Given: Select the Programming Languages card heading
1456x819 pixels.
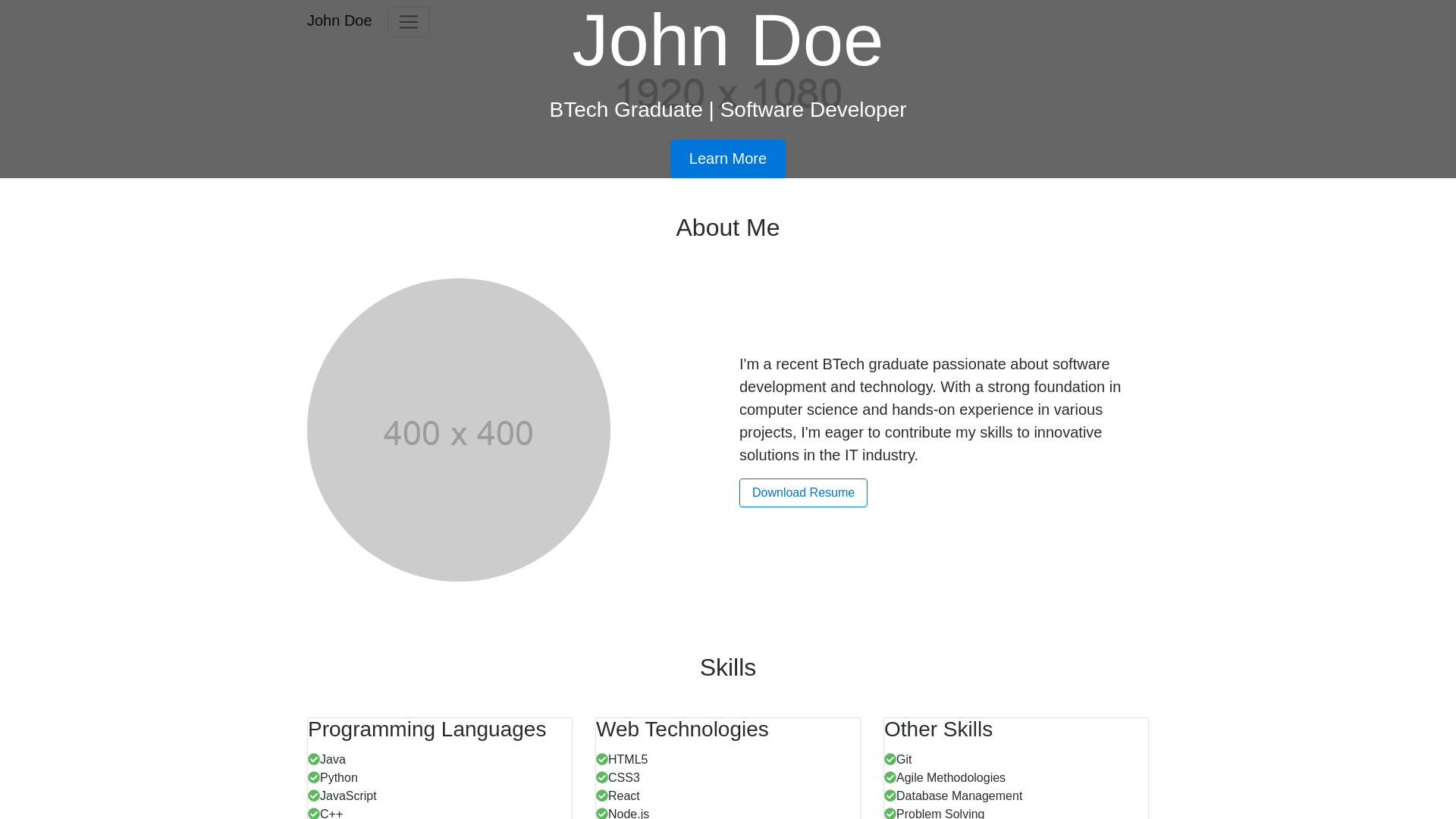Looking at the screenshot, I should tap(427, 730).
